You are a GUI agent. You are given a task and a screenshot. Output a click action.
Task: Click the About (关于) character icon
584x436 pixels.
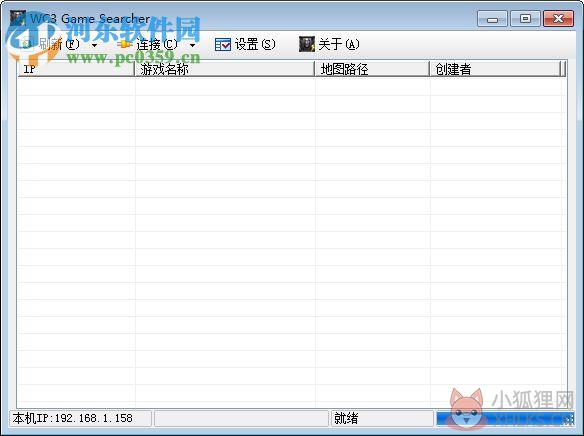[x=307, y=44]
